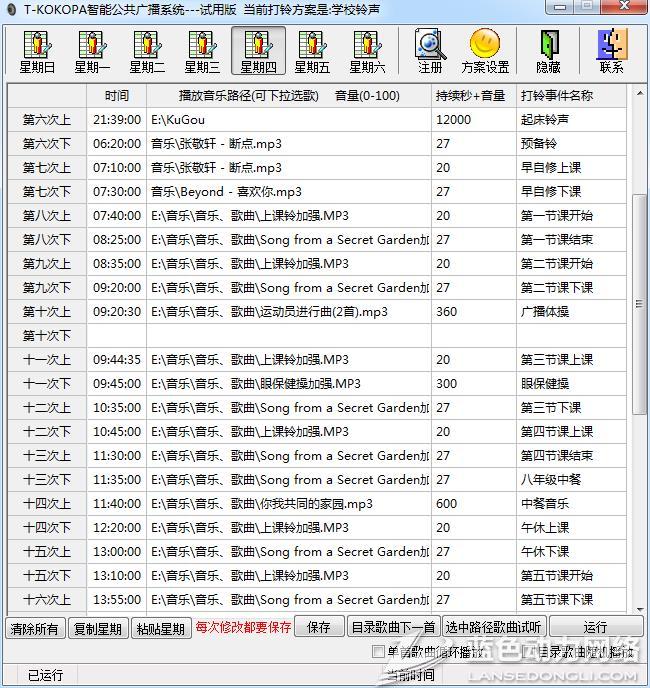Open the 星期日 (Sunday) schedule

tap(37, 51)
